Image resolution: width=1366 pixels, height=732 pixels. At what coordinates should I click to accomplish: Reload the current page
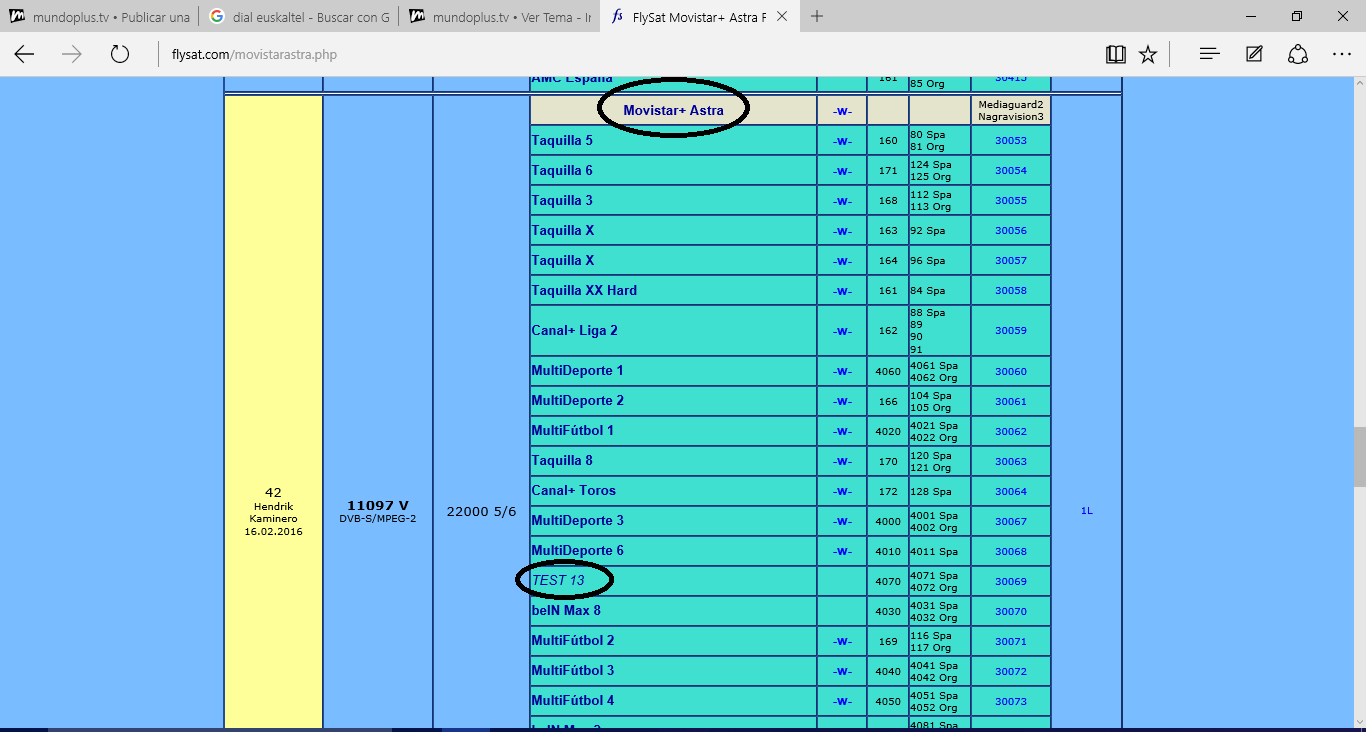[x=120, y=54]
